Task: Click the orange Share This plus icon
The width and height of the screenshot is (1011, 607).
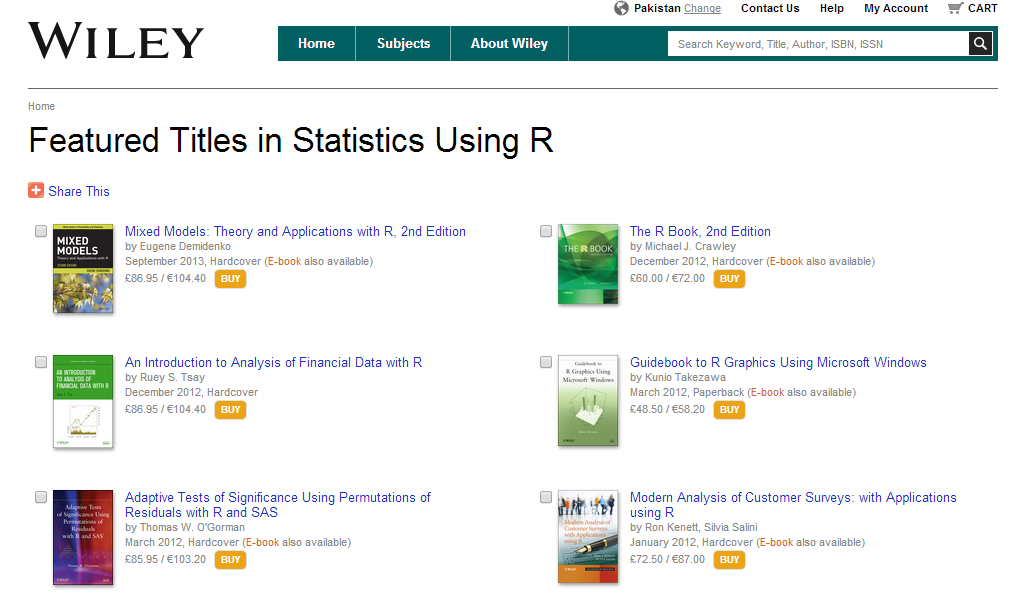Action: click(x=36, y=191)
